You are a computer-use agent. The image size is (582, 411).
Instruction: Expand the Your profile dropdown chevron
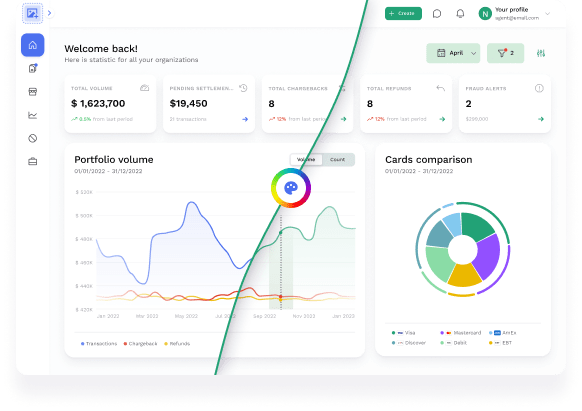pyautogui.click(x=547, y=14)
